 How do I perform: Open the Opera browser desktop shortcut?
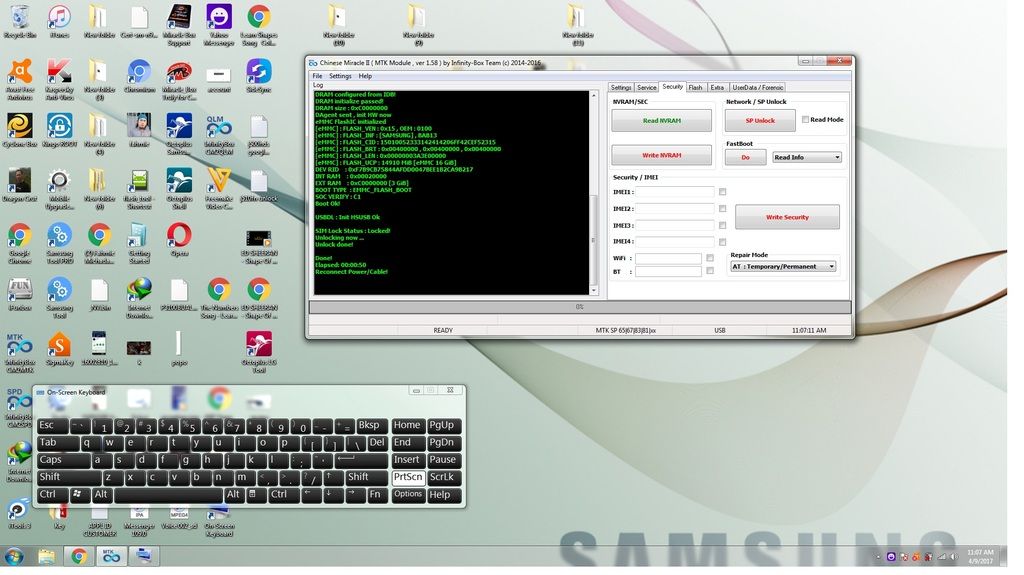click(x=179, y=235)
